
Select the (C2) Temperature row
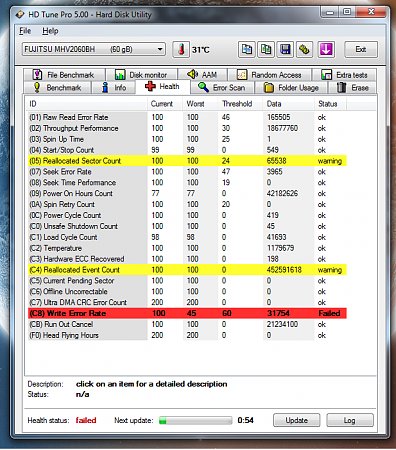187,248
